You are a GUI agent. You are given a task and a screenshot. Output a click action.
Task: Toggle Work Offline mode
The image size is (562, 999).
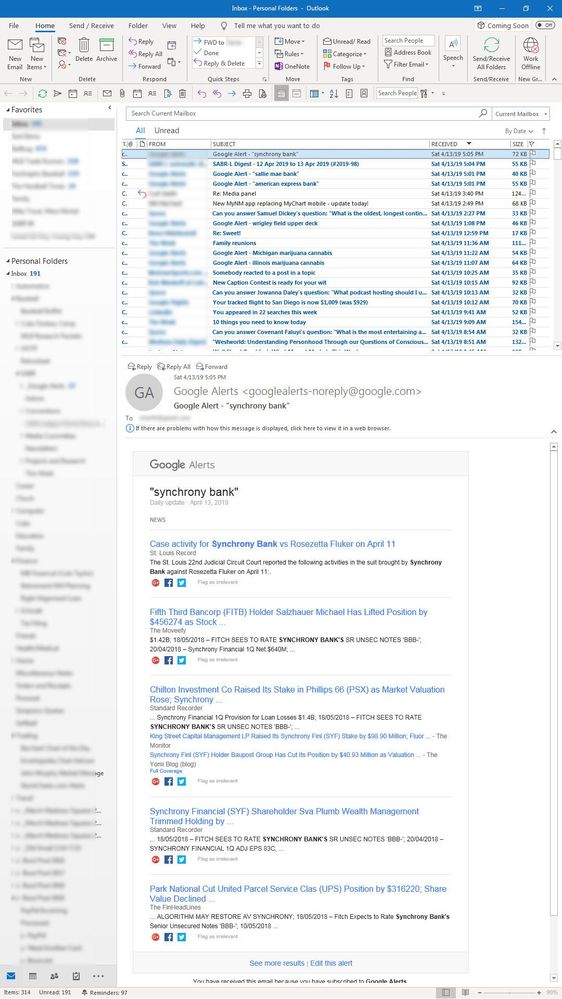[x=530, y=54]
